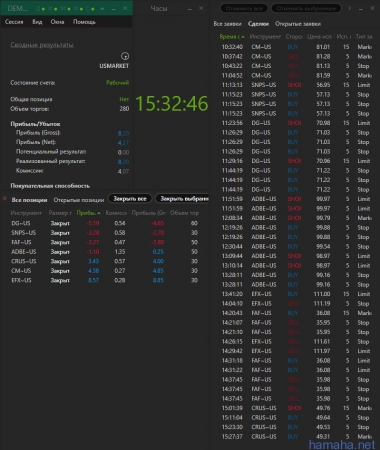Viewport: 380px width, 450px height.
Task: Open the Окна menu
Action: (57, 22)
